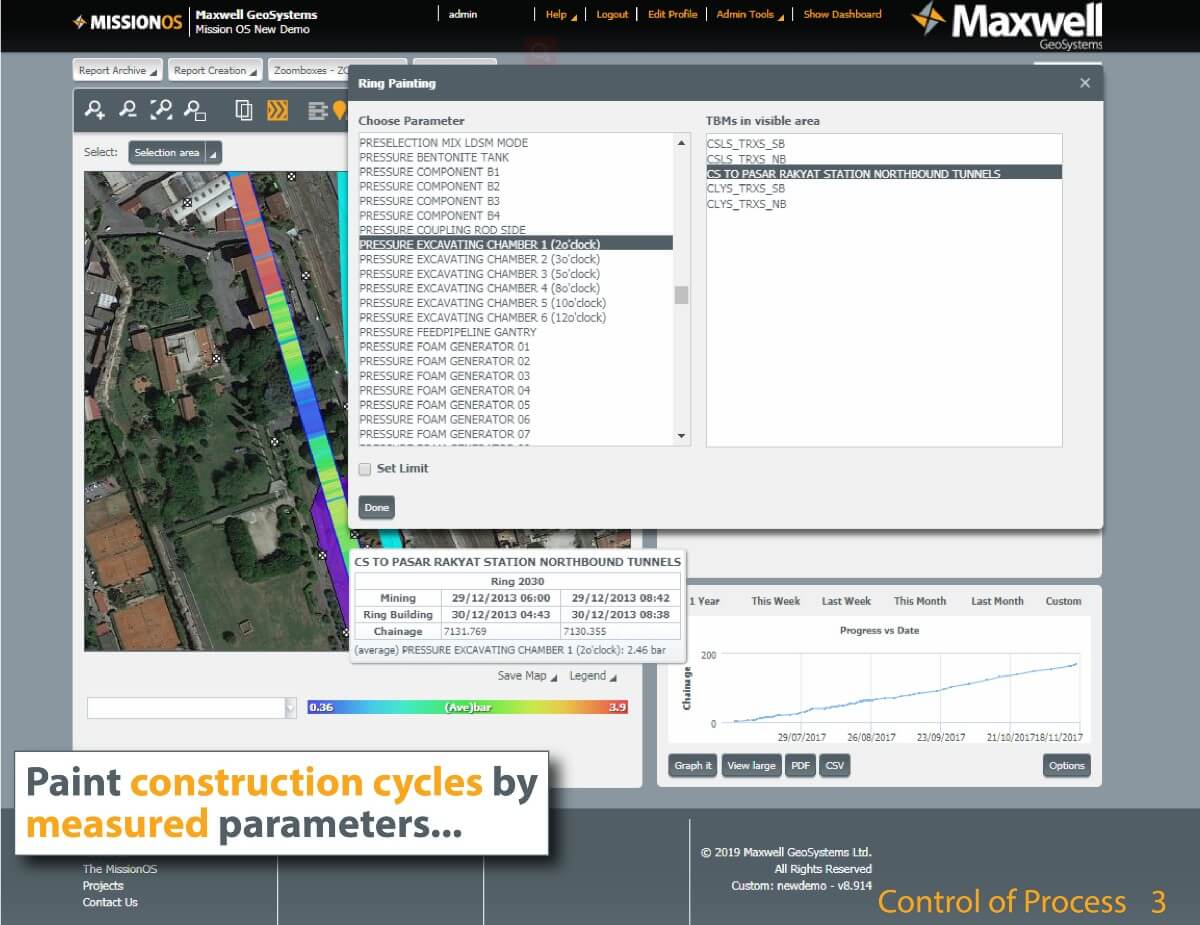Select PRESSURE EXCAVATING CHAMBER 1 (2o'clock)
The height and width of the screenshot is (925, 1200).
(515, 244)
